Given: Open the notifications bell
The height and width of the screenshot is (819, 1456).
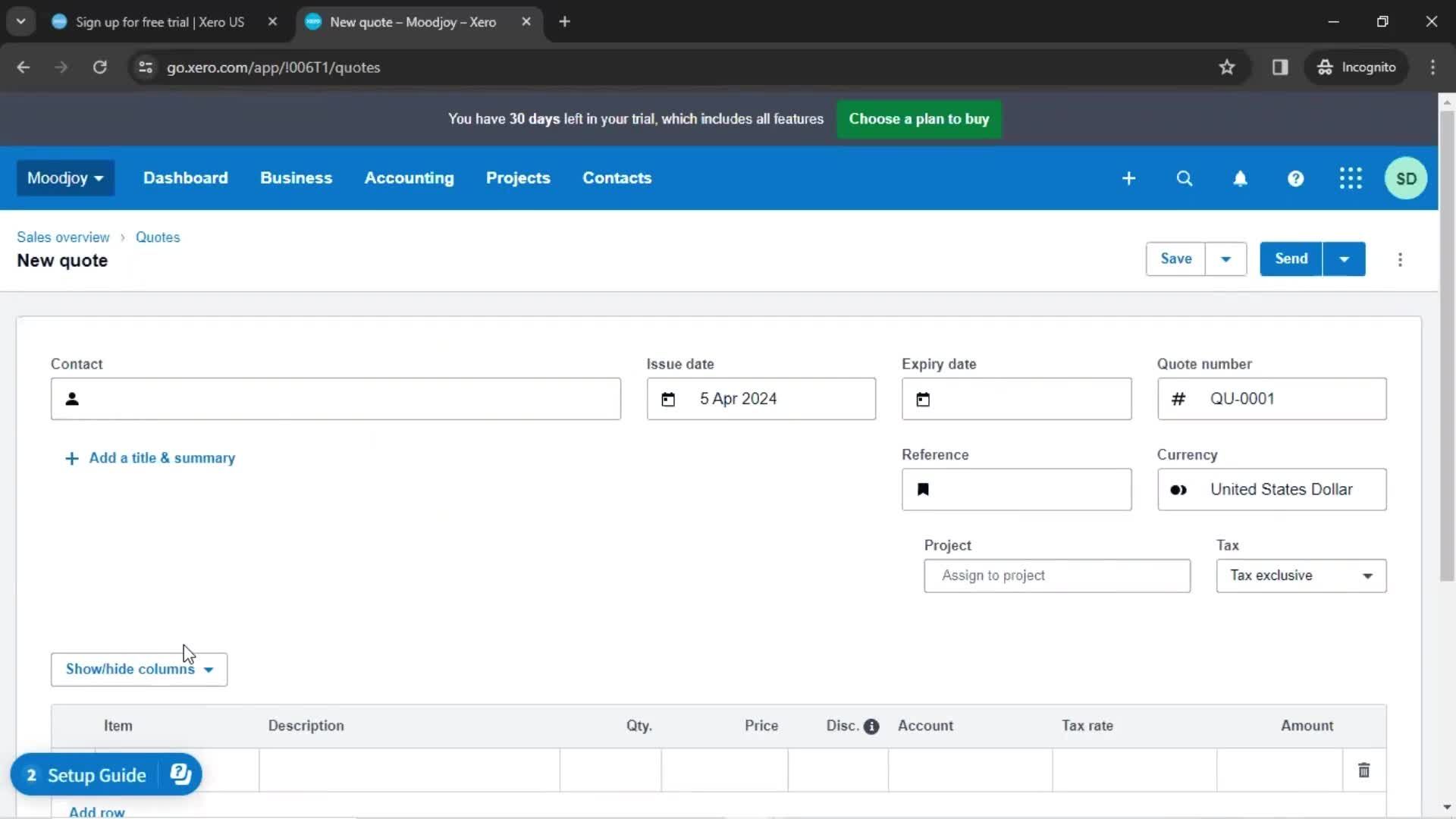Looking at the screenshot, I should point(1240,178).
